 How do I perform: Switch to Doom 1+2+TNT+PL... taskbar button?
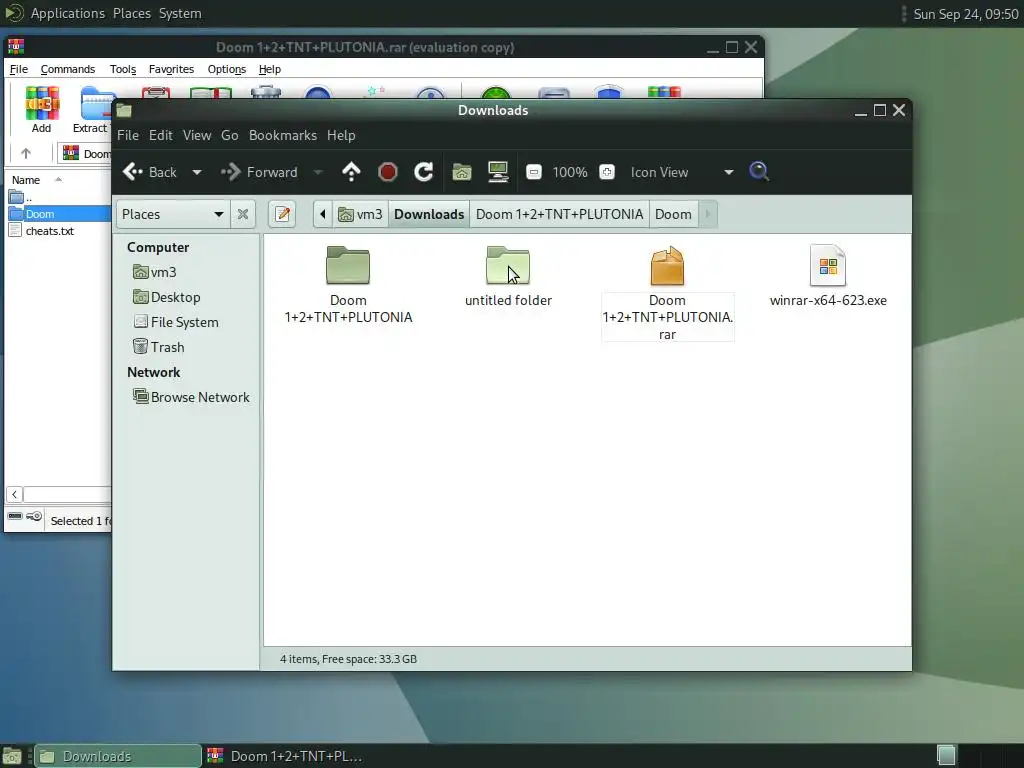(x=285, y=756)
